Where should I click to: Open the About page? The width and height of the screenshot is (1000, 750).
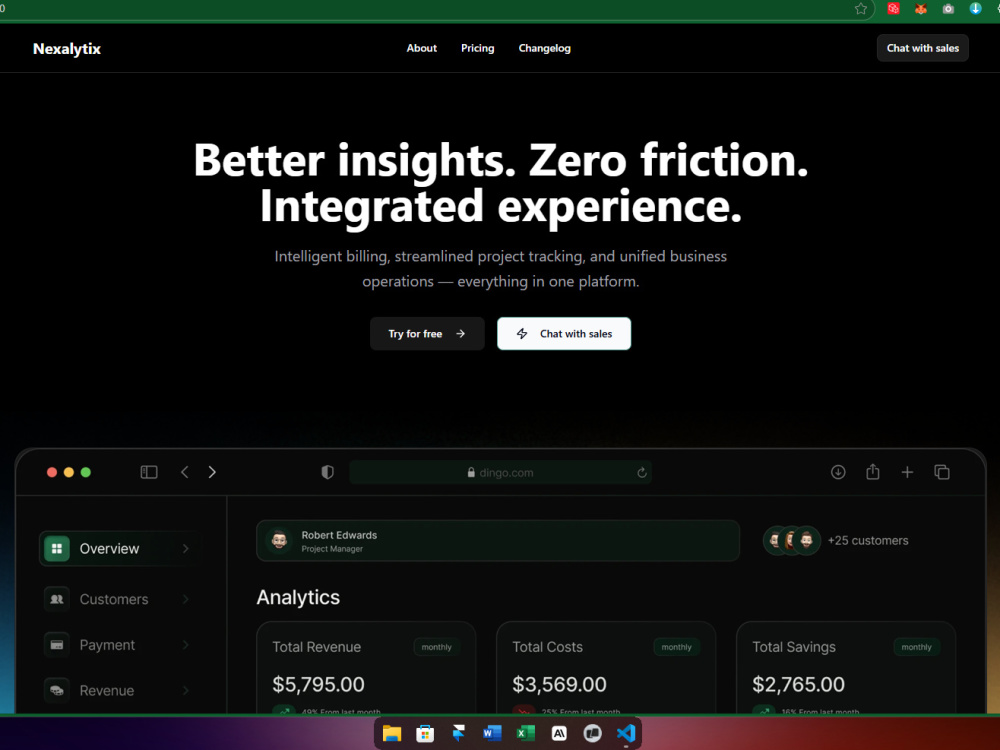422,48
